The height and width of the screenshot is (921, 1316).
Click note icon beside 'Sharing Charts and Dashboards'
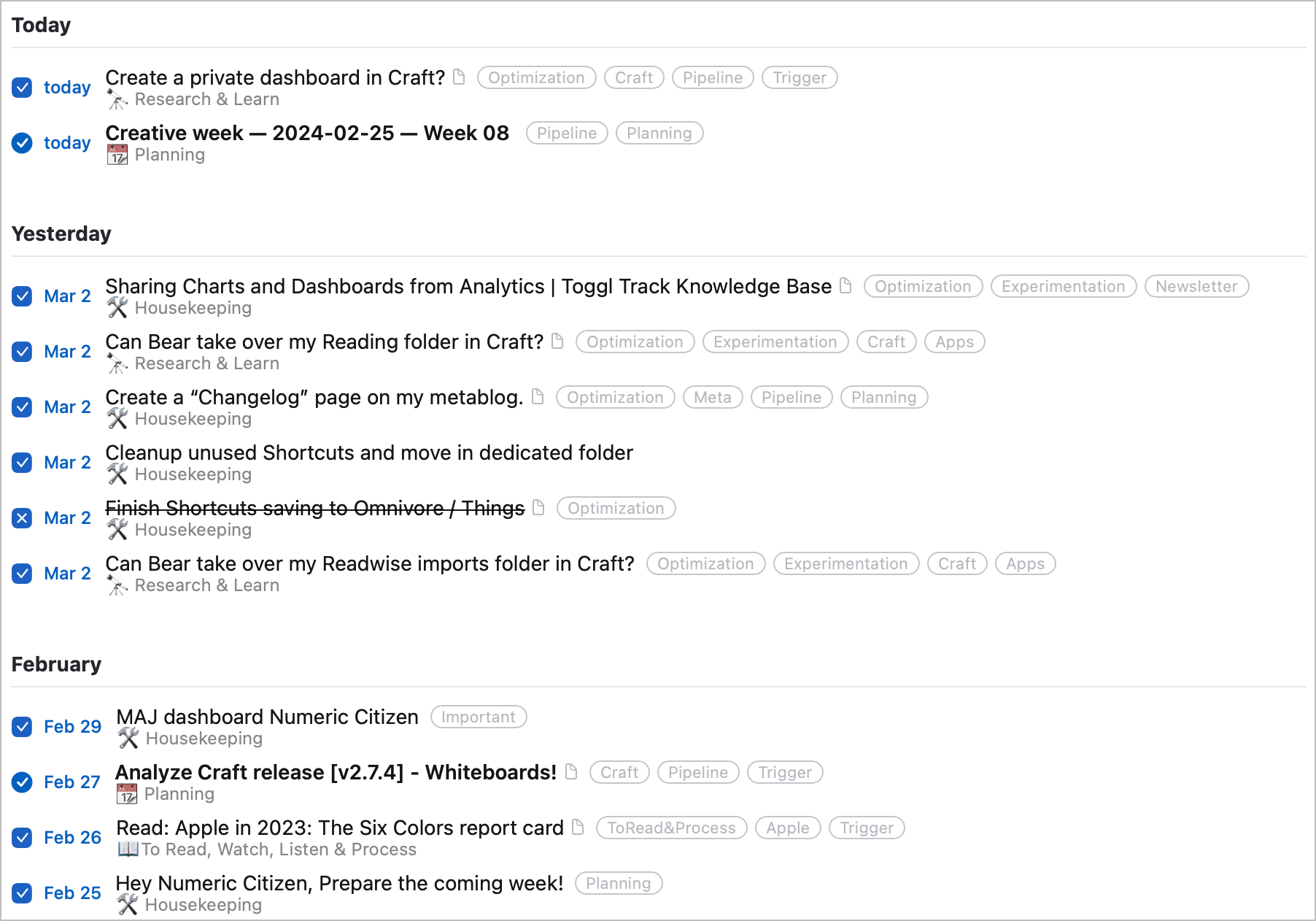[x=845, y=285]
